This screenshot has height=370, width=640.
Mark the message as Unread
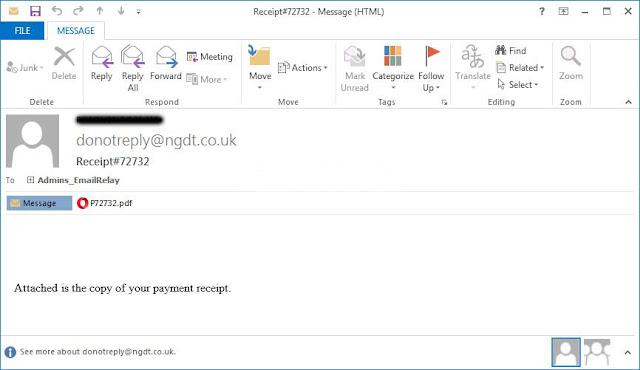tap(355, 68)
